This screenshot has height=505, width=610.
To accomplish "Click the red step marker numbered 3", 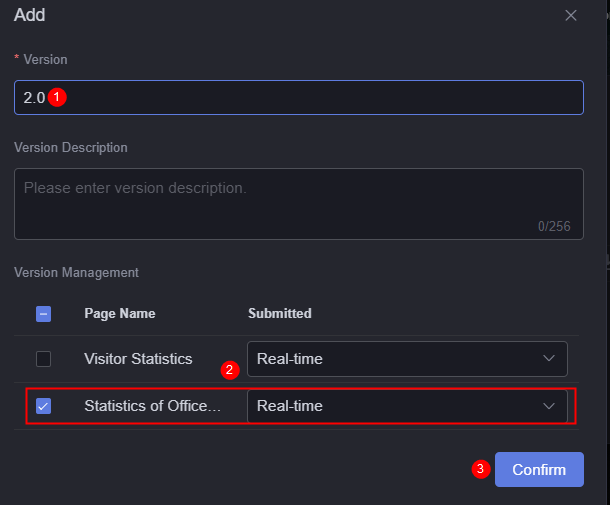I will [481, 469].
